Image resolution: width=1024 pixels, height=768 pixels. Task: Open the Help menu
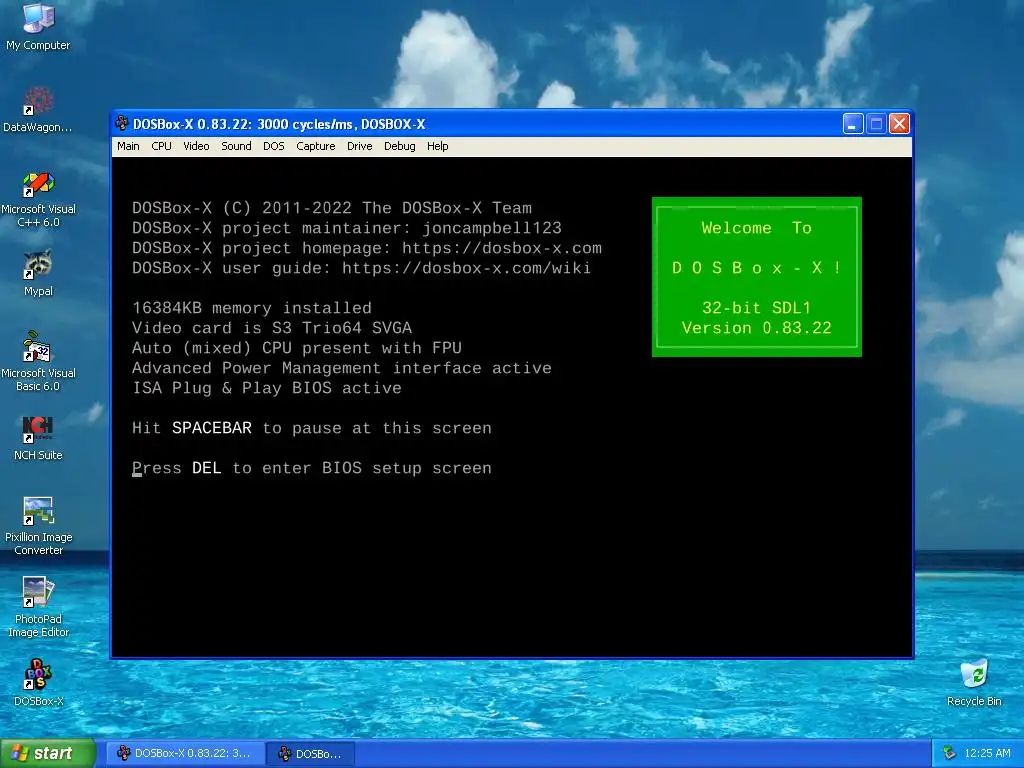tap(438, 146)
